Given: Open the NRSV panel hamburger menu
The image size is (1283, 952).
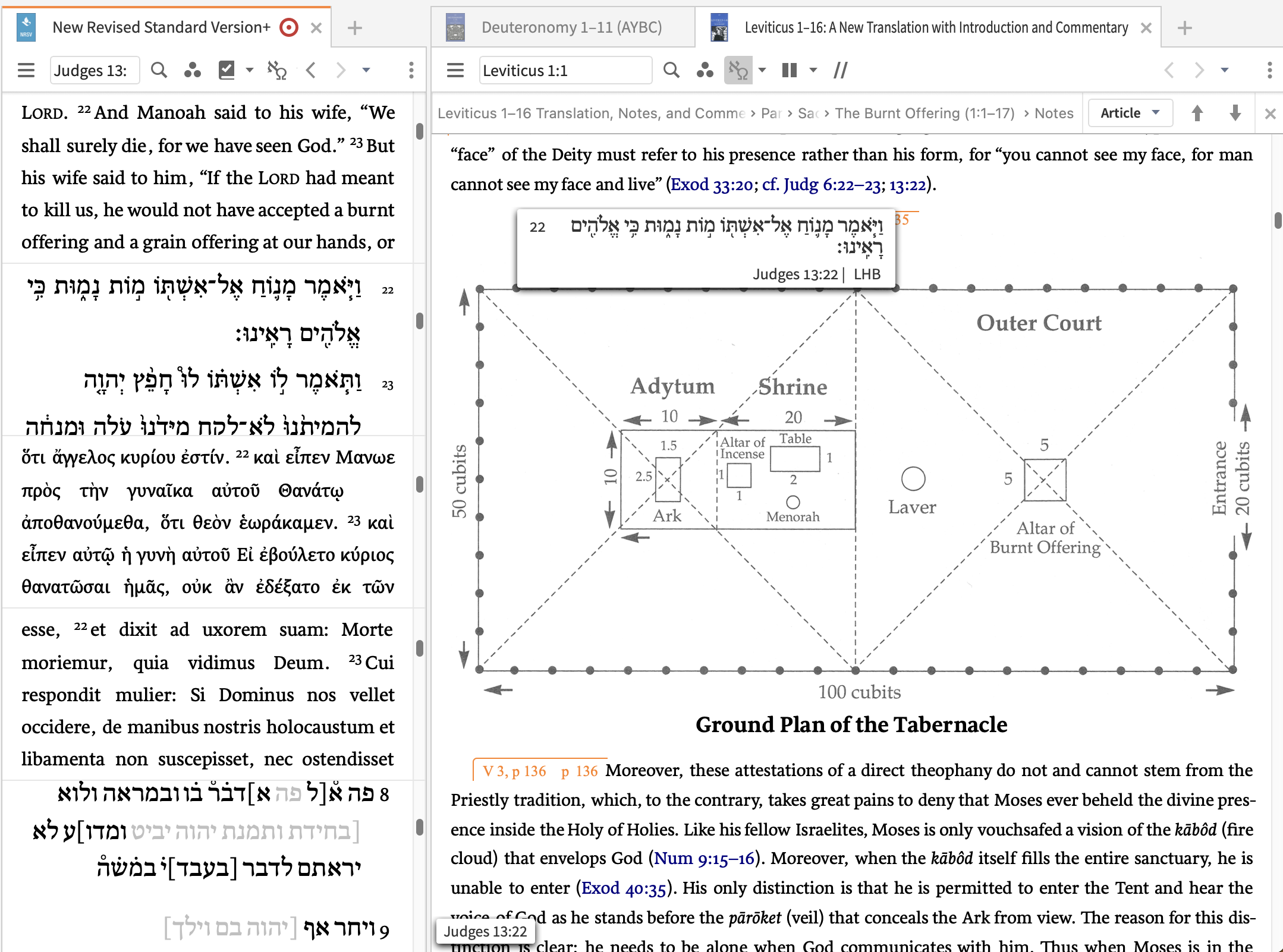Looking at the screenshot, I should pos(26,70).
